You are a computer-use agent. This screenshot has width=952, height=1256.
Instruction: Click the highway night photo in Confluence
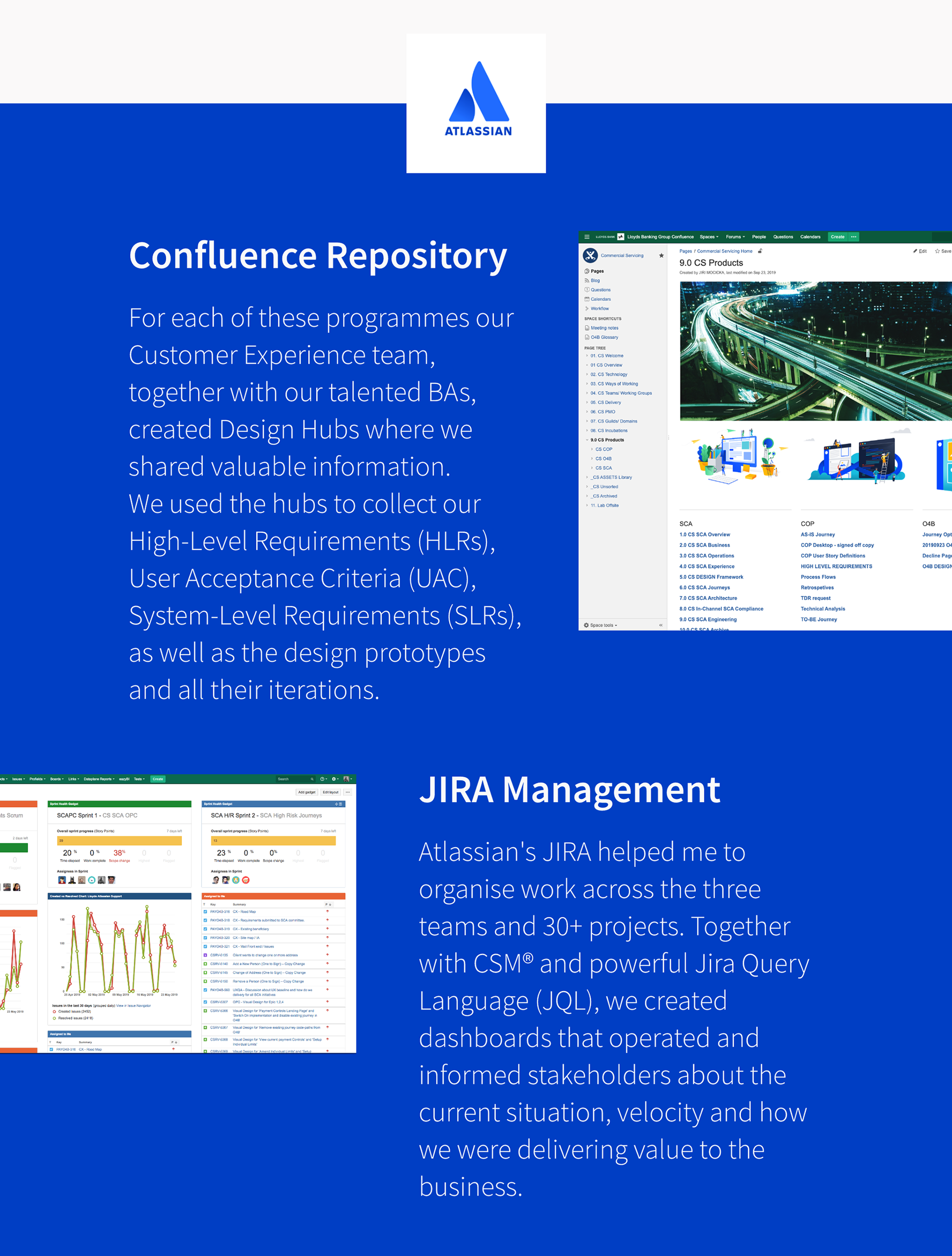(x=816, y=351)
